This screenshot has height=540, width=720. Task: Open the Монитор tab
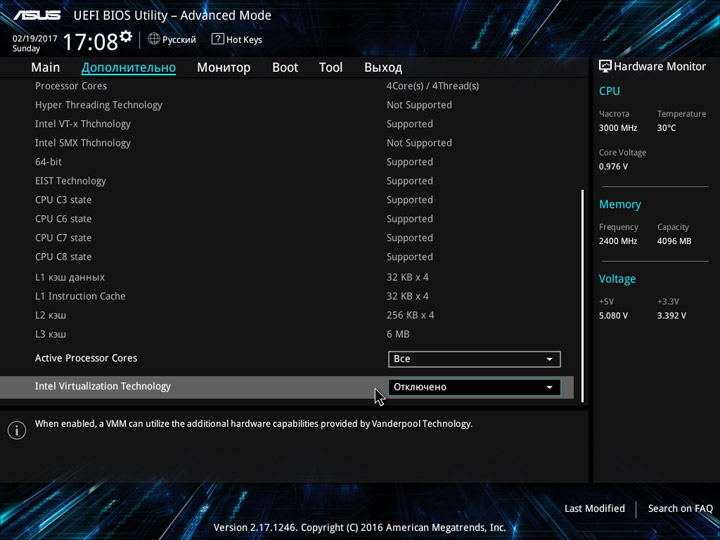224,68
